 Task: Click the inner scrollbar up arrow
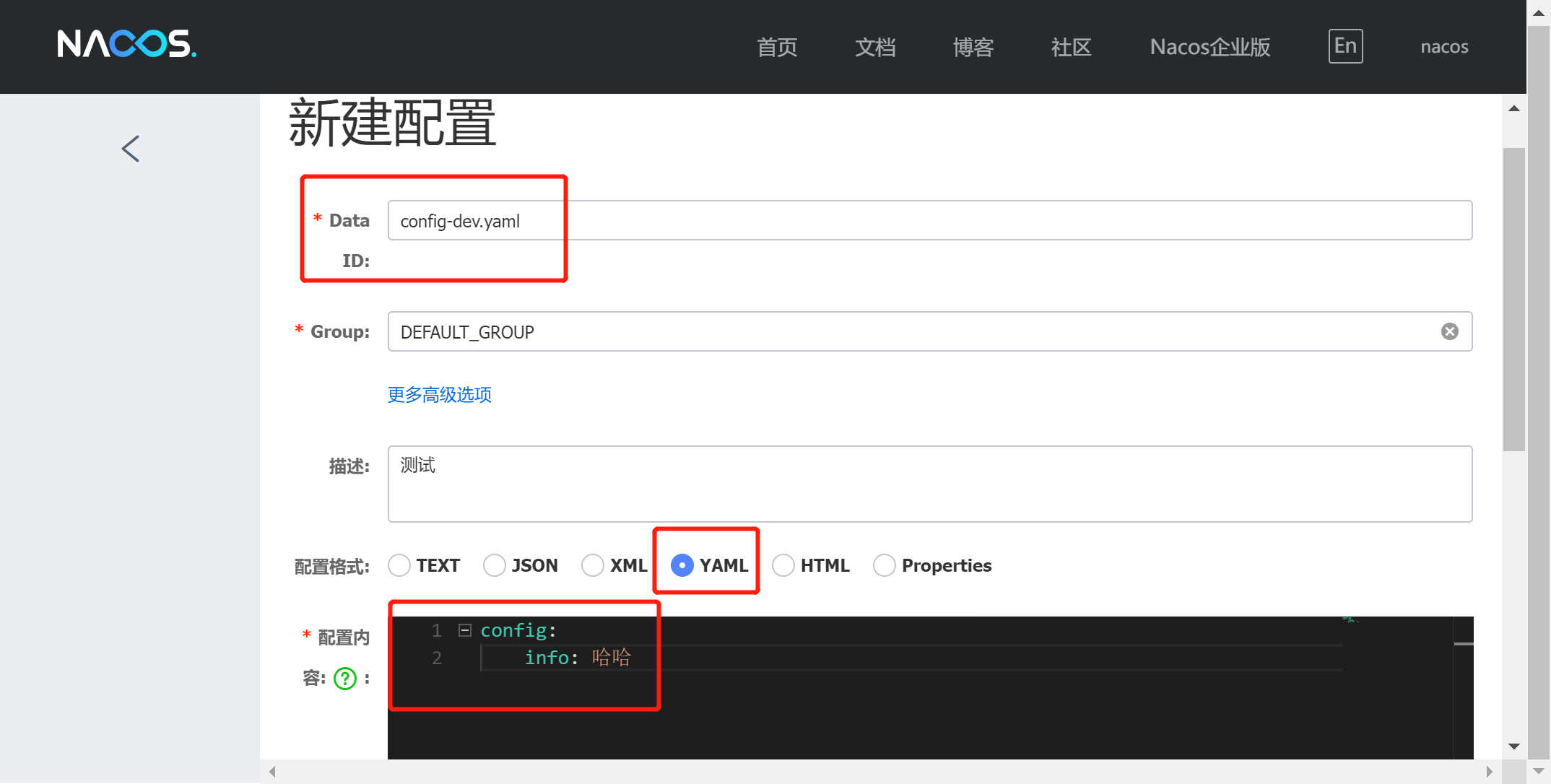click(x=1514, y=109)
